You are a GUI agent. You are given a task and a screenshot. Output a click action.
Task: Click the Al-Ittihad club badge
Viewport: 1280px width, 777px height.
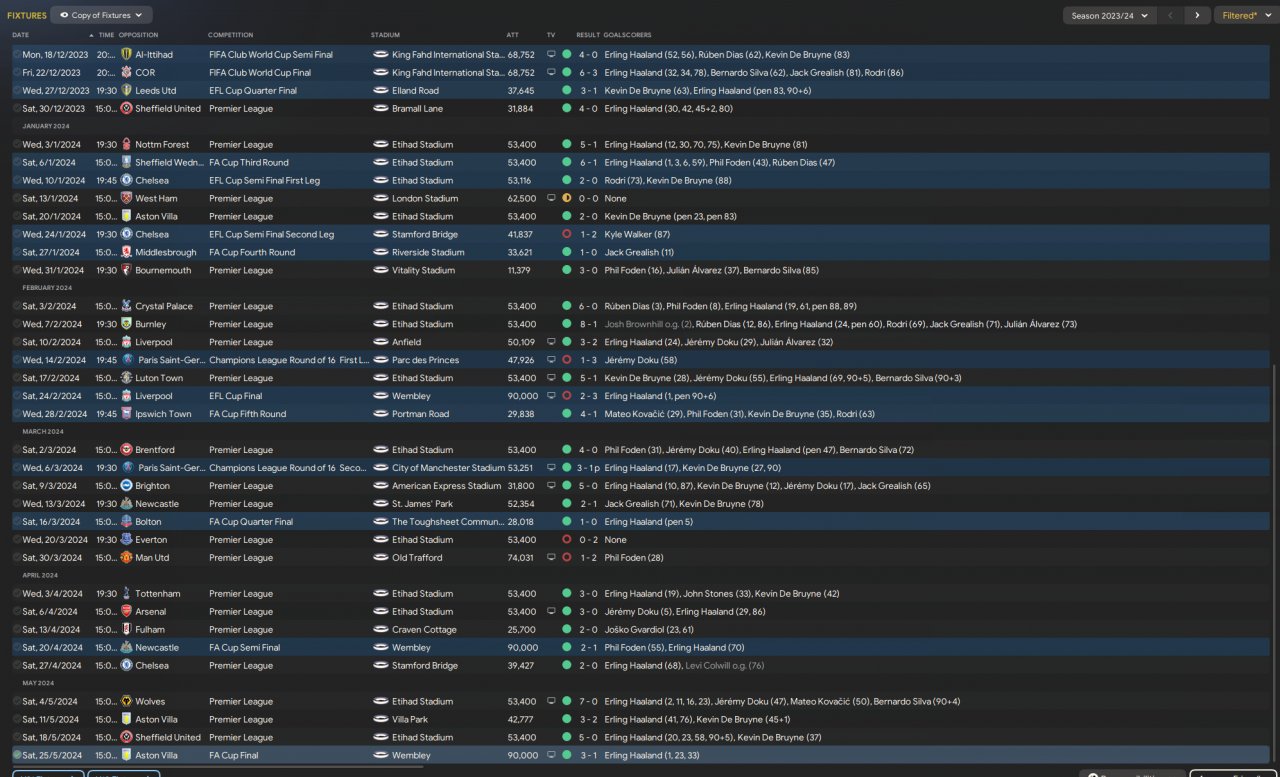pyautogui.click(x=127, y=55)
